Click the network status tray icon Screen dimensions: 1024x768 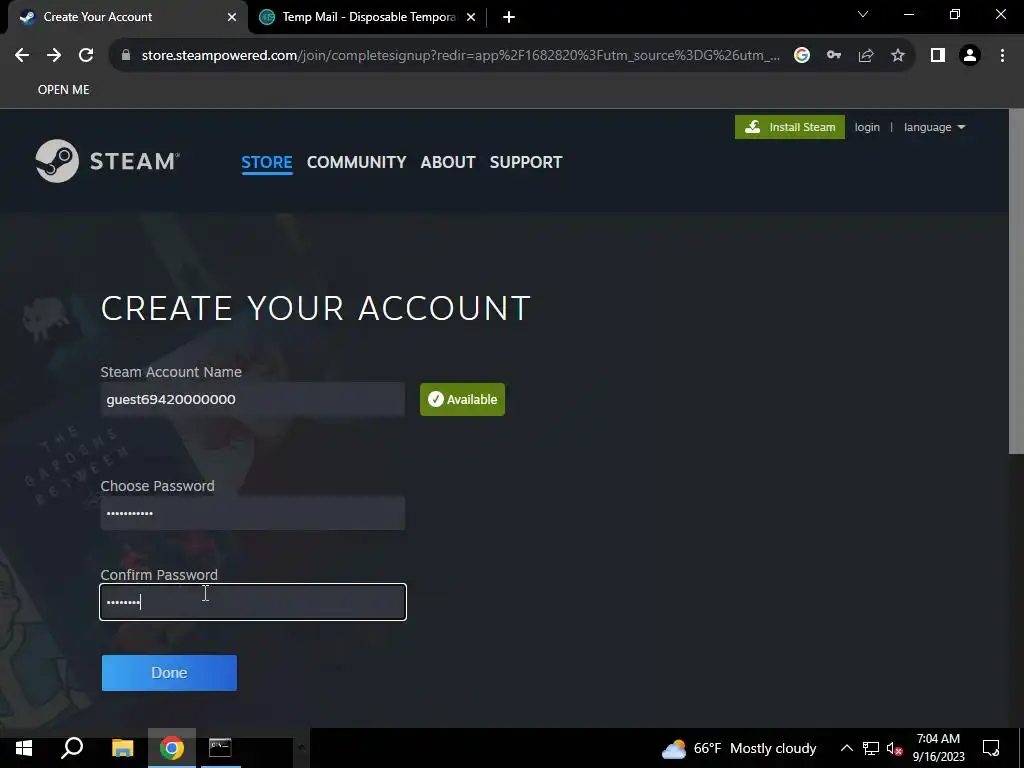pyautogui.click(x=871, y=748)
